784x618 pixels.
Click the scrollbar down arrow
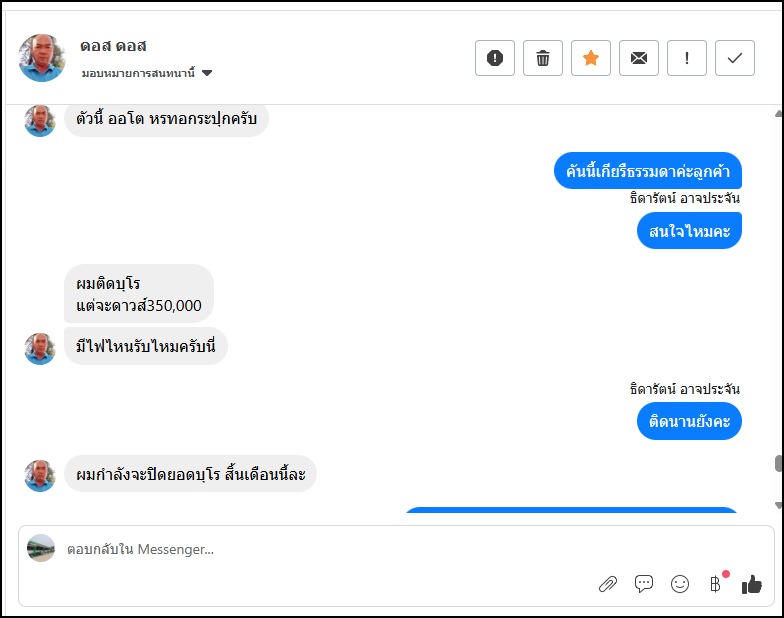(x=777, y=503)
